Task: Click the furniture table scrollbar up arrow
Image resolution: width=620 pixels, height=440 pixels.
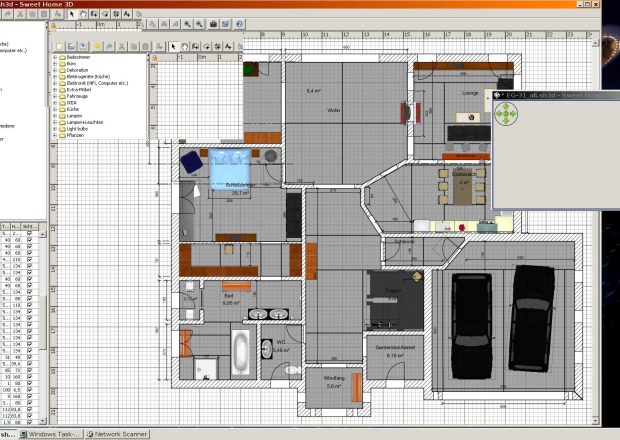Action: pyautogui.click(x=42, y=234)
